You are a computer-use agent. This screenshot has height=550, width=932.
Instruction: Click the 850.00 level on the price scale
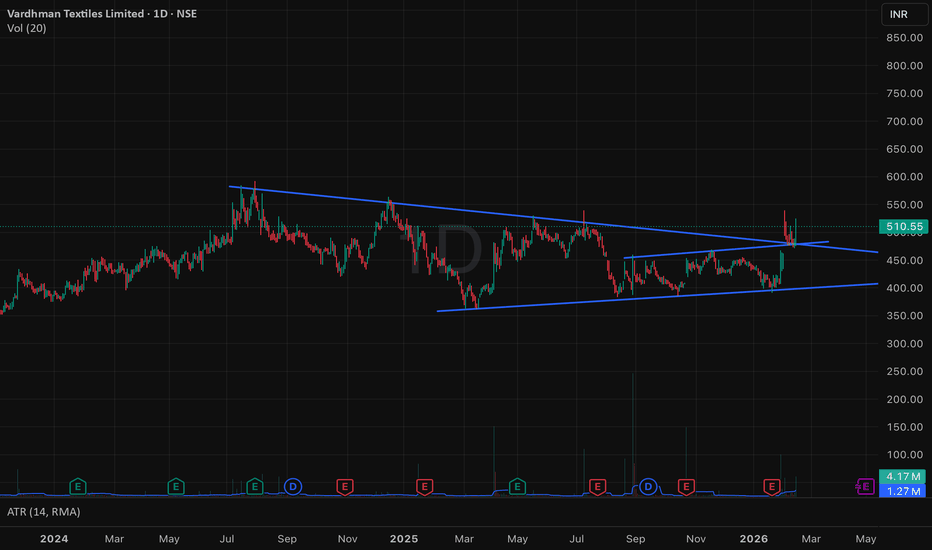[x=903, y=38]
